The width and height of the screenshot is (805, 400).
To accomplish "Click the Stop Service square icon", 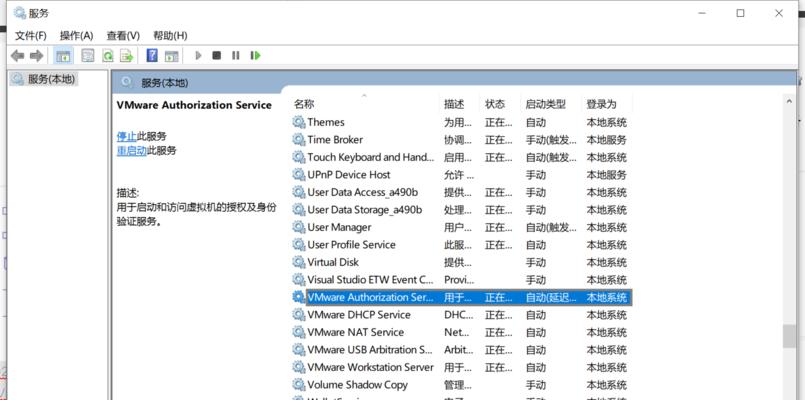I will [x=217, y=55].
